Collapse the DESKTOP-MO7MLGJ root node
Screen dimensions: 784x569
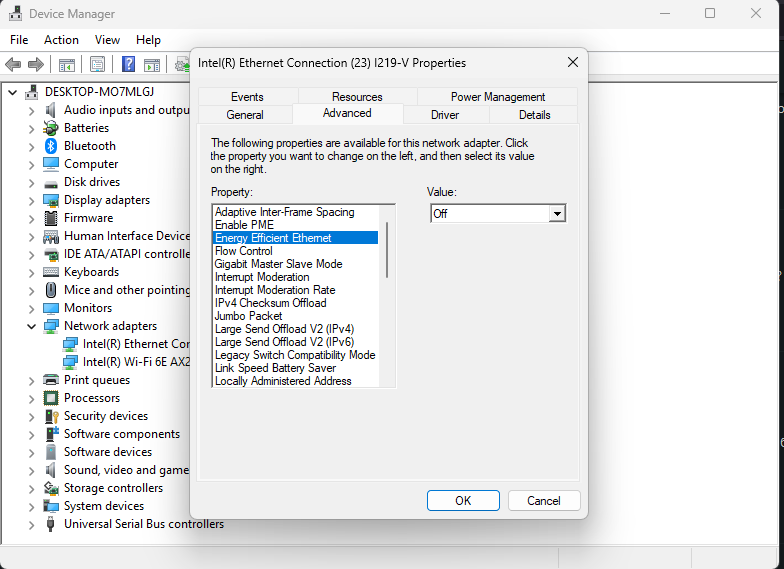coord(12,92)
